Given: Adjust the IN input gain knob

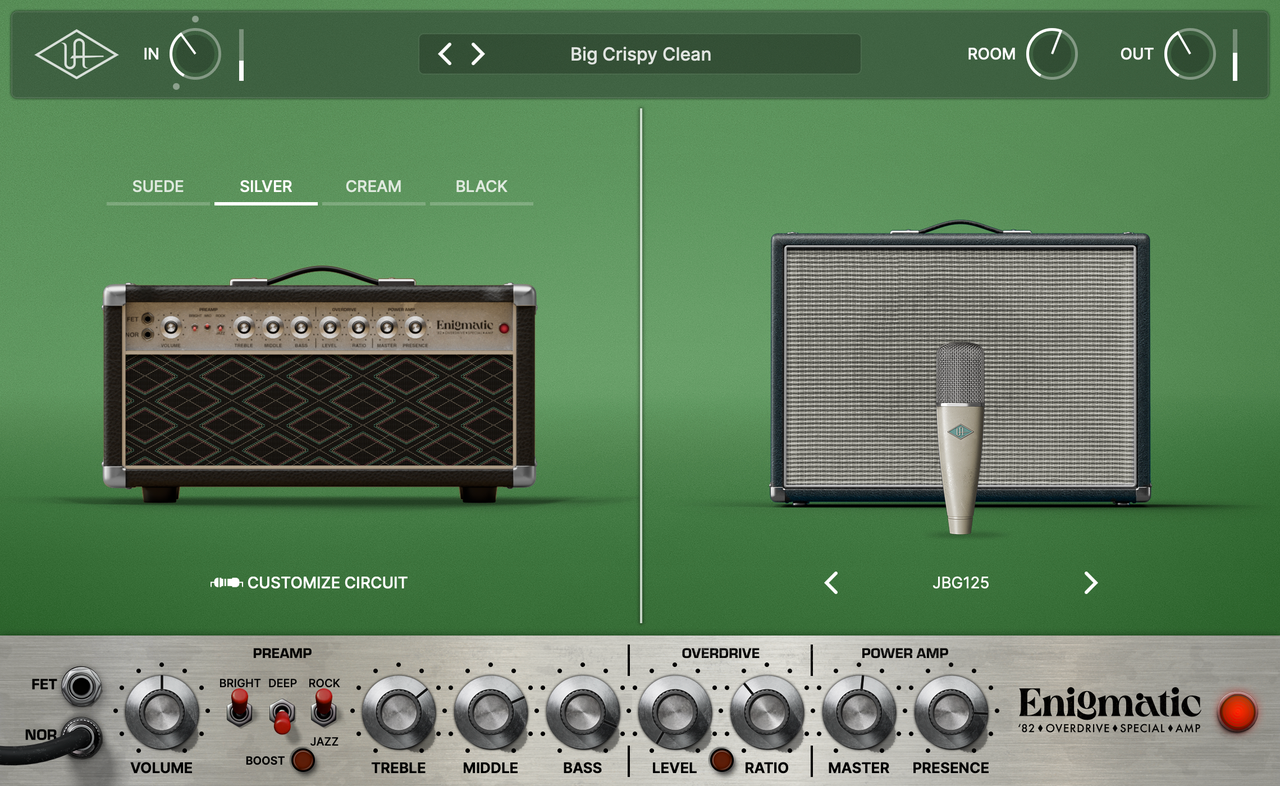Looking at the screenshot, I should click(x=194, y=54).
